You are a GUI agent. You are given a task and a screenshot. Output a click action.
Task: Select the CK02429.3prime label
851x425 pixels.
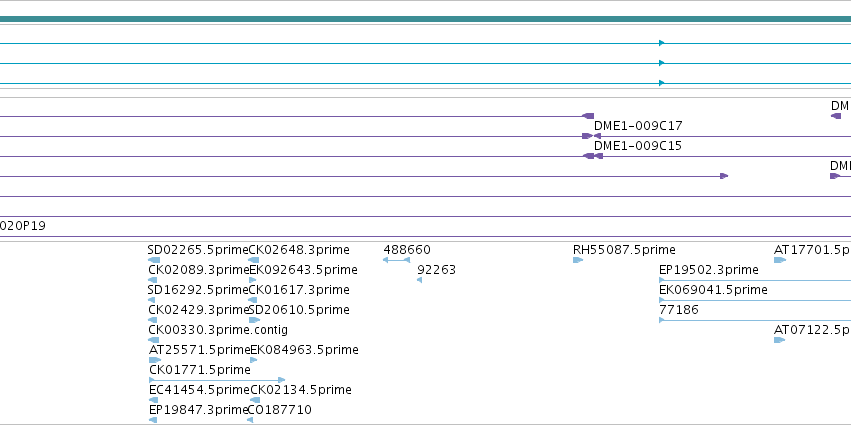pos(199,310)
